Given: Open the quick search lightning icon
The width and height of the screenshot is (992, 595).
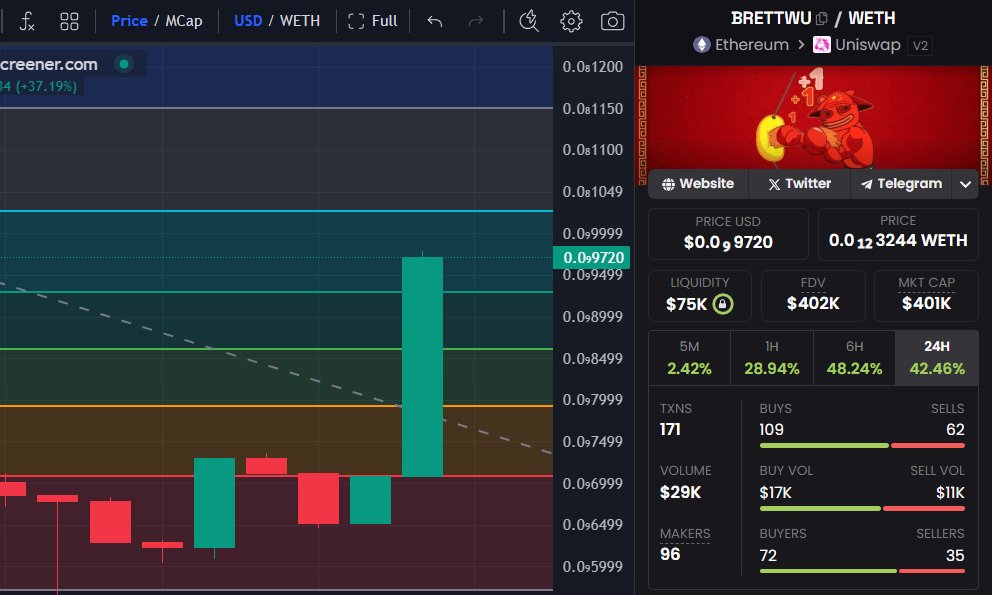Looking at the screenshot, I should (528, 21).
